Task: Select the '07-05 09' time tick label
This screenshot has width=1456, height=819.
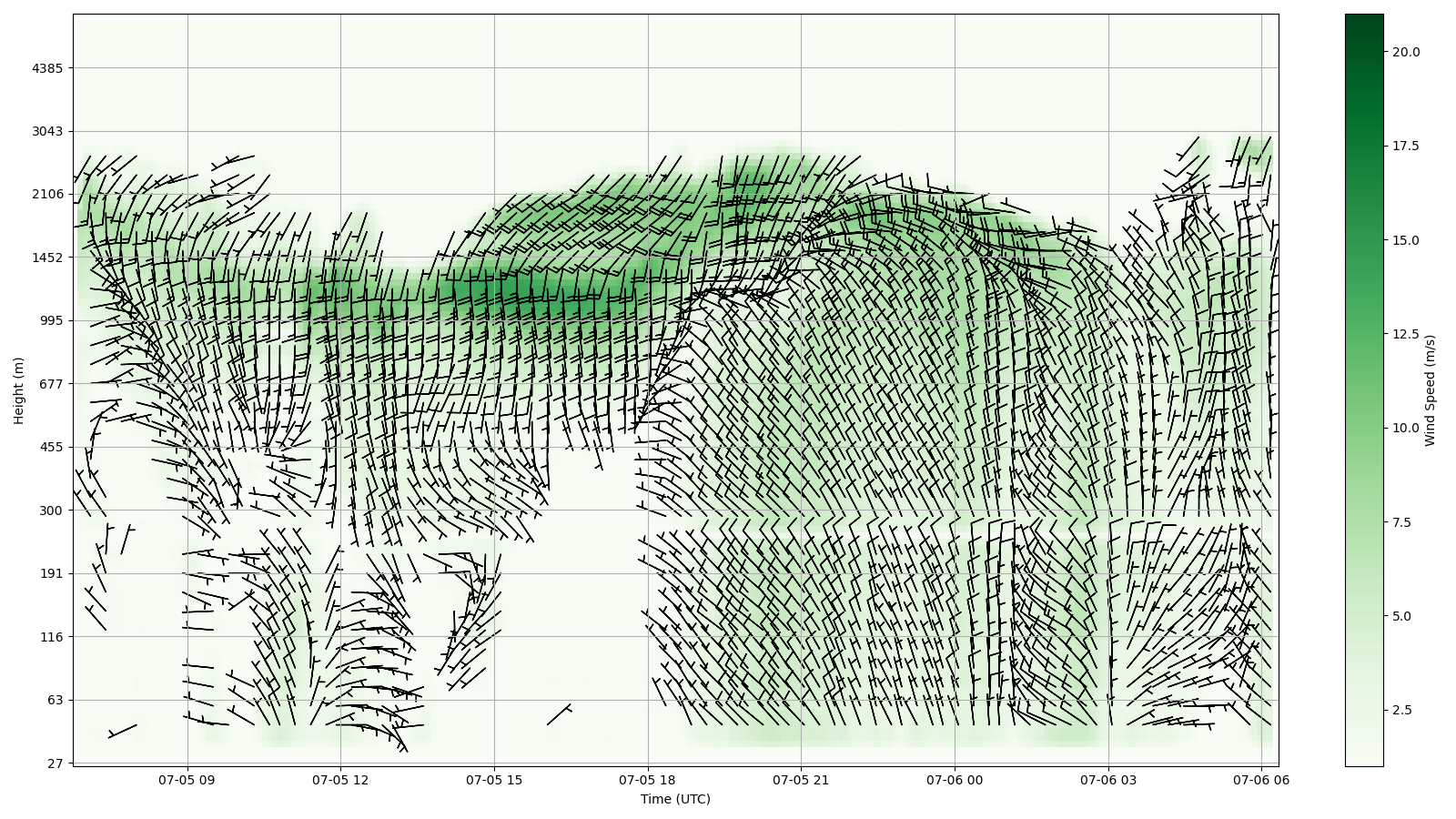Action: tap(187, 780)
